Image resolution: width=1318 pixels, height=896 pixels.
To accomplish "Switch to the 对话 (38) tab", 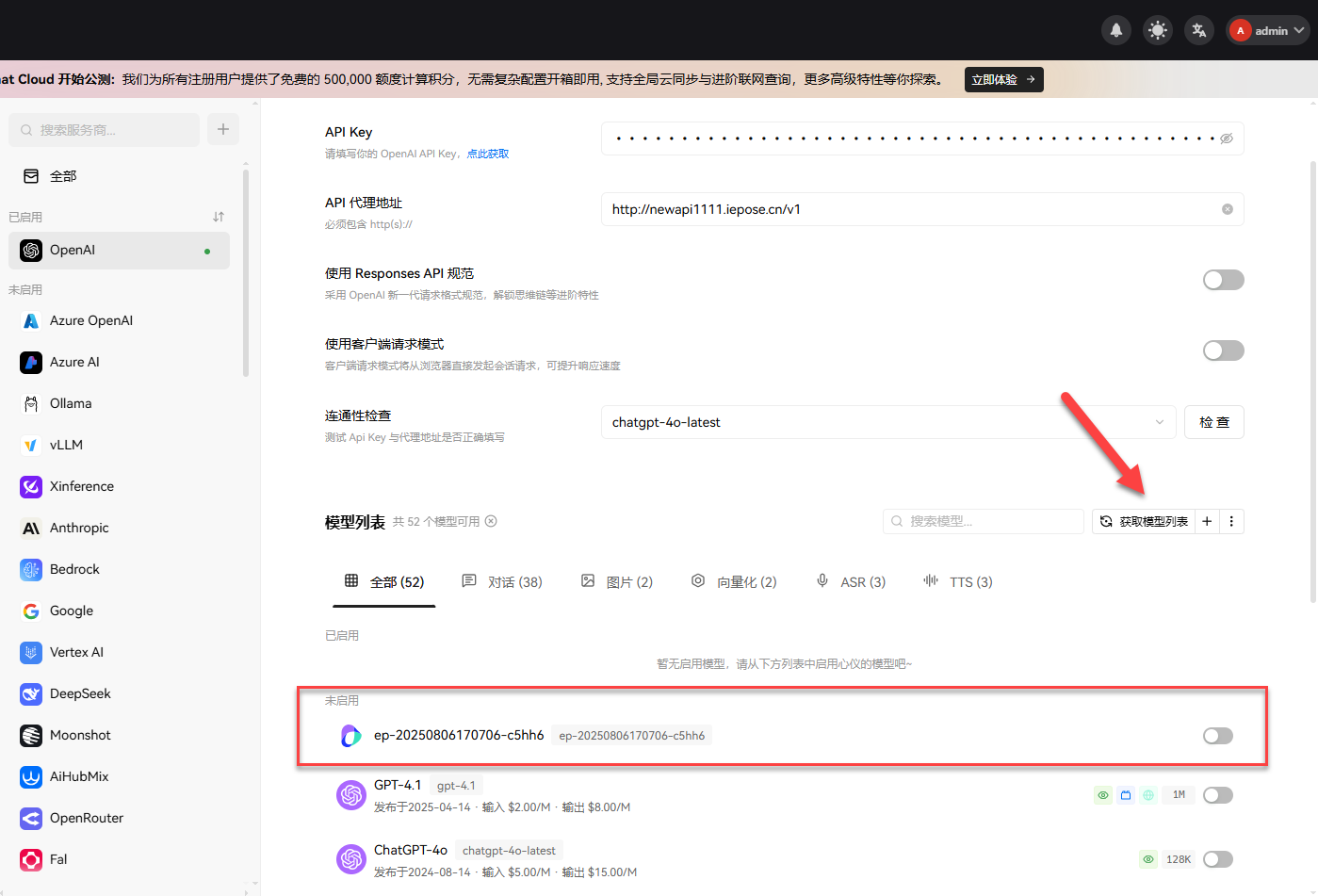I will (x=502, y=581).
